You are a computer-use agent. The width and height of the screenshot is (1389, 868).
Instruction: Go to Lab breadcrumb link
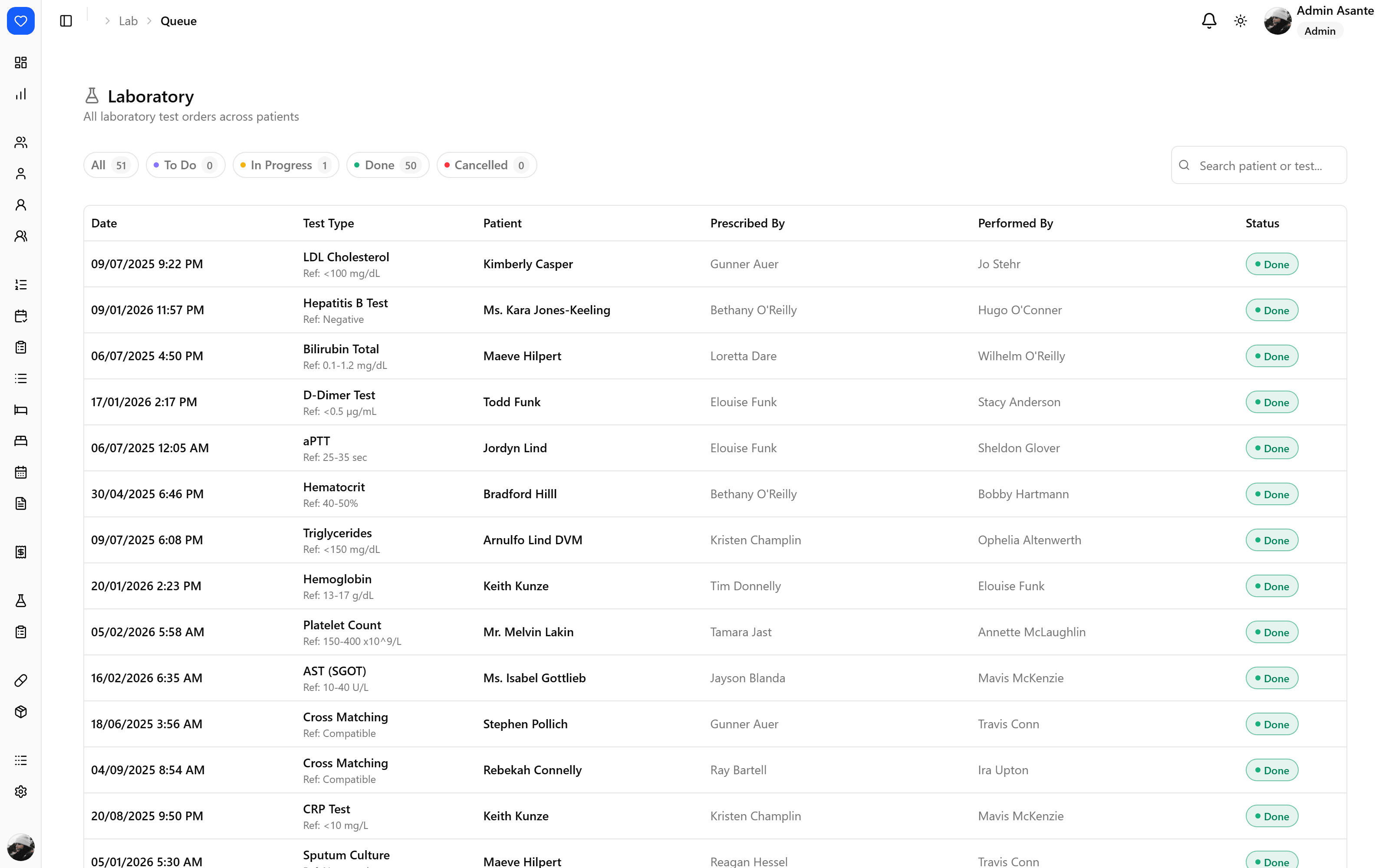coord(128,21)
